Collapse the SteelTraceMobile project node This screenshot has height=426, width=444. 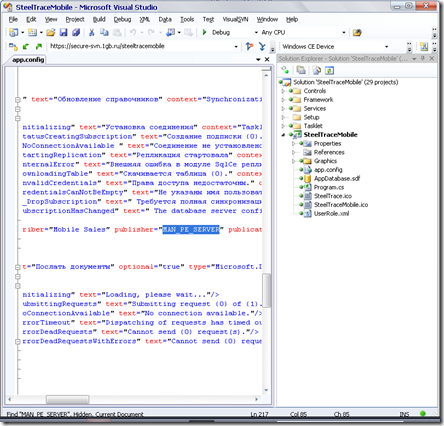tap(283, 135)
